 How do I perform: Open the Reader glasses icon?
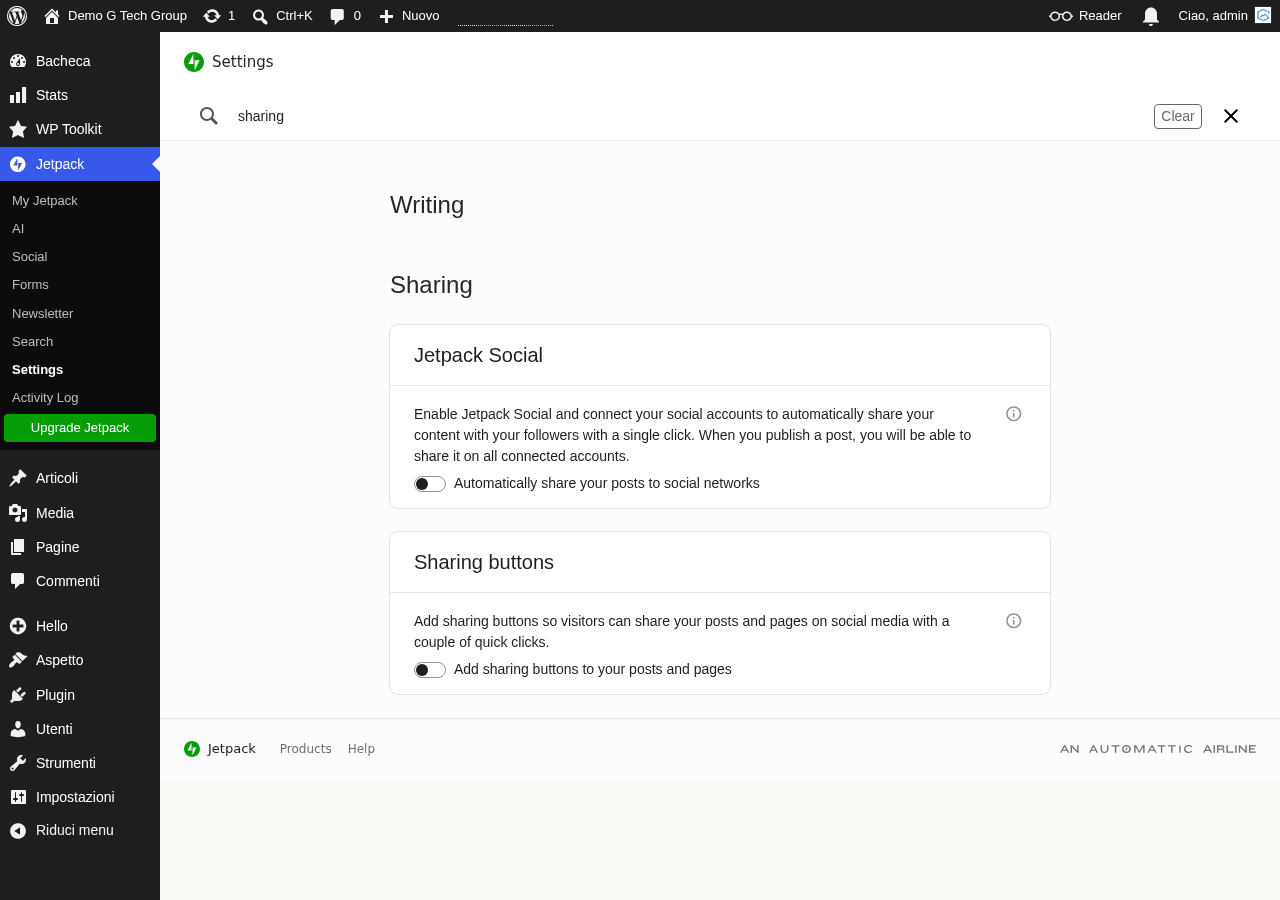tap(1061, 16)
